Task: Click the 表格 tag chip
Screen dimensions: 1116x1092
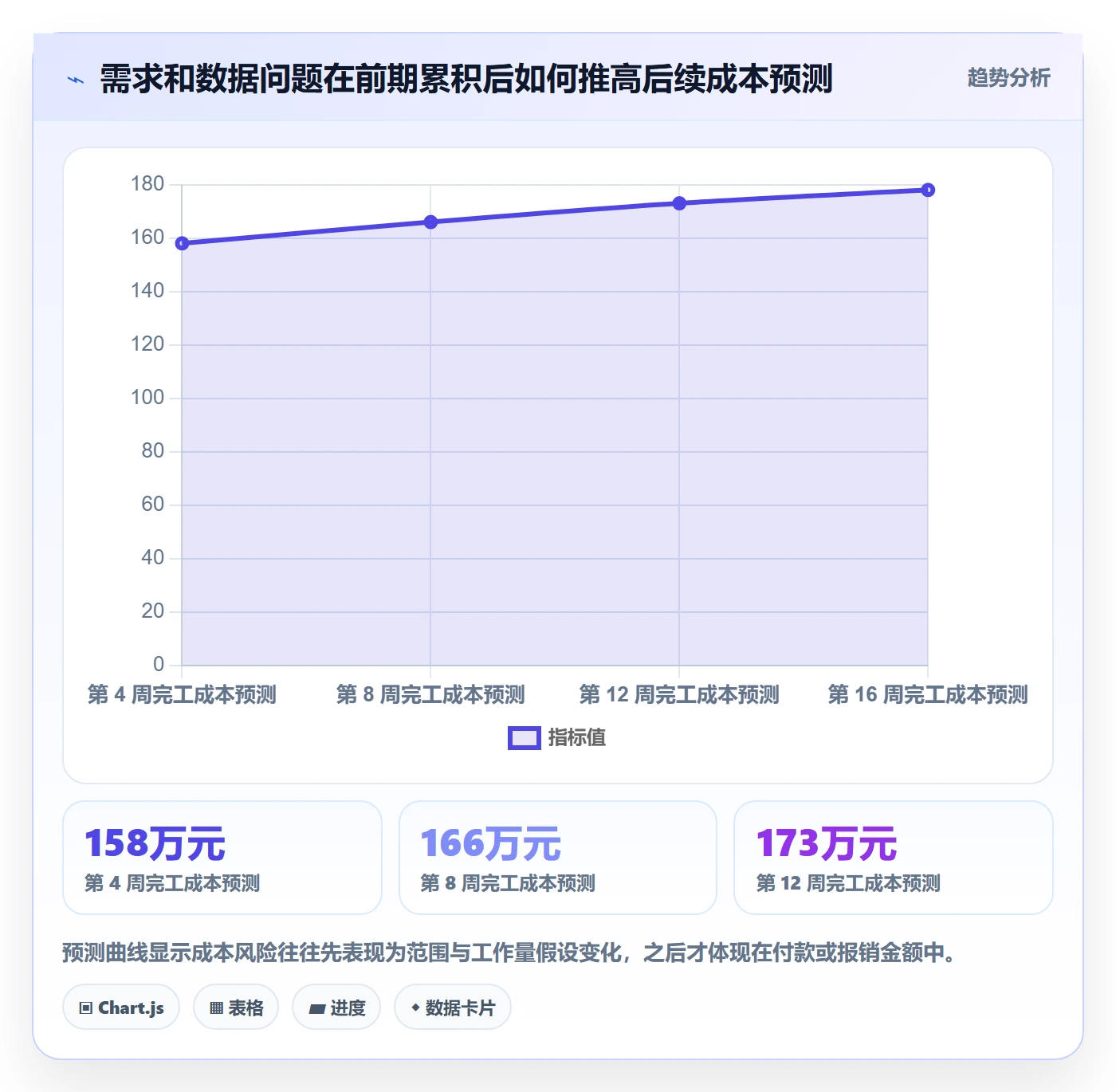Action: [x=236, y=1008]
